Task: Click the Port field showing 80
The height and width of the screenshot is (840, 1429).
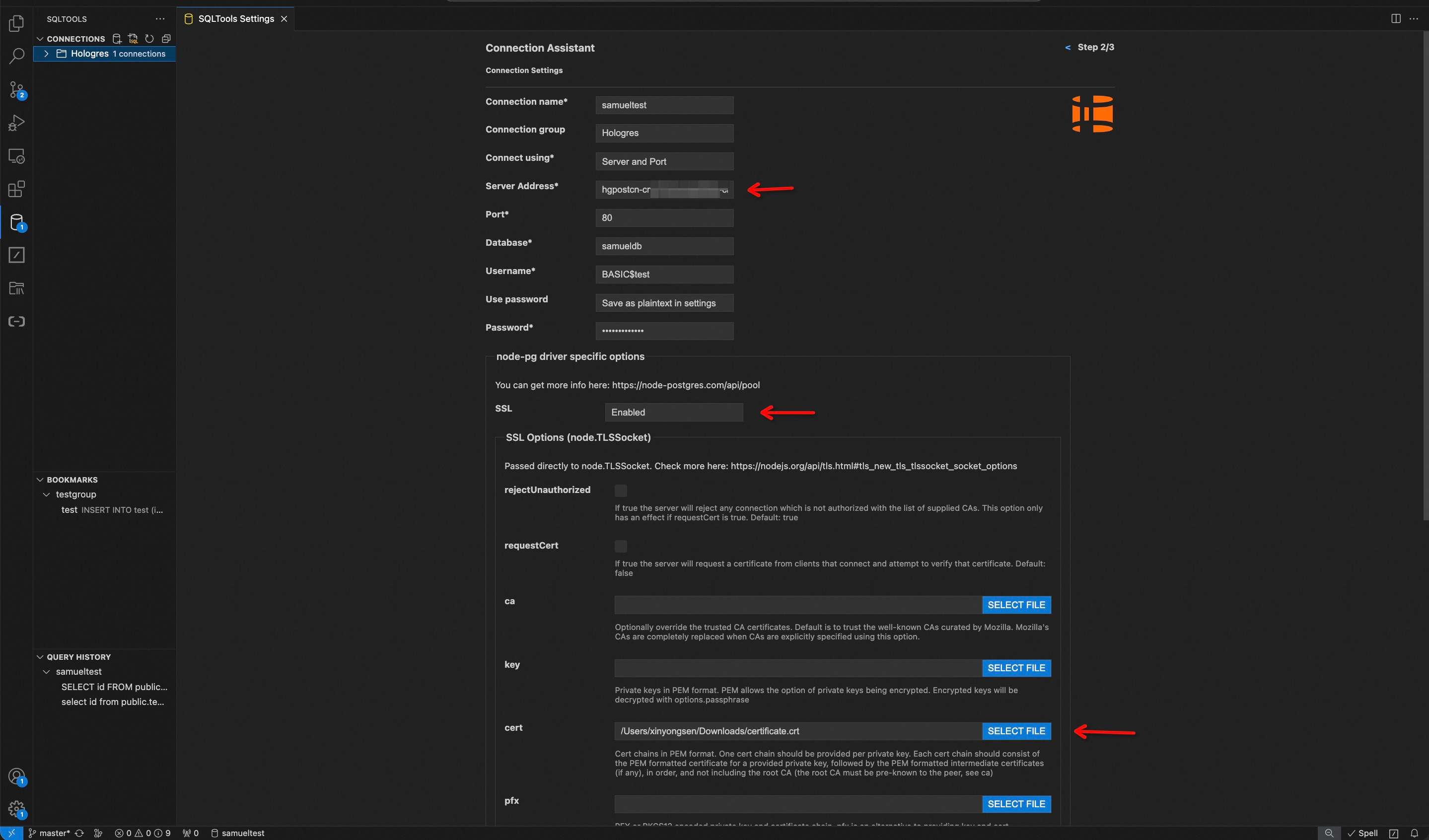Action: click(x=664, y=217)
